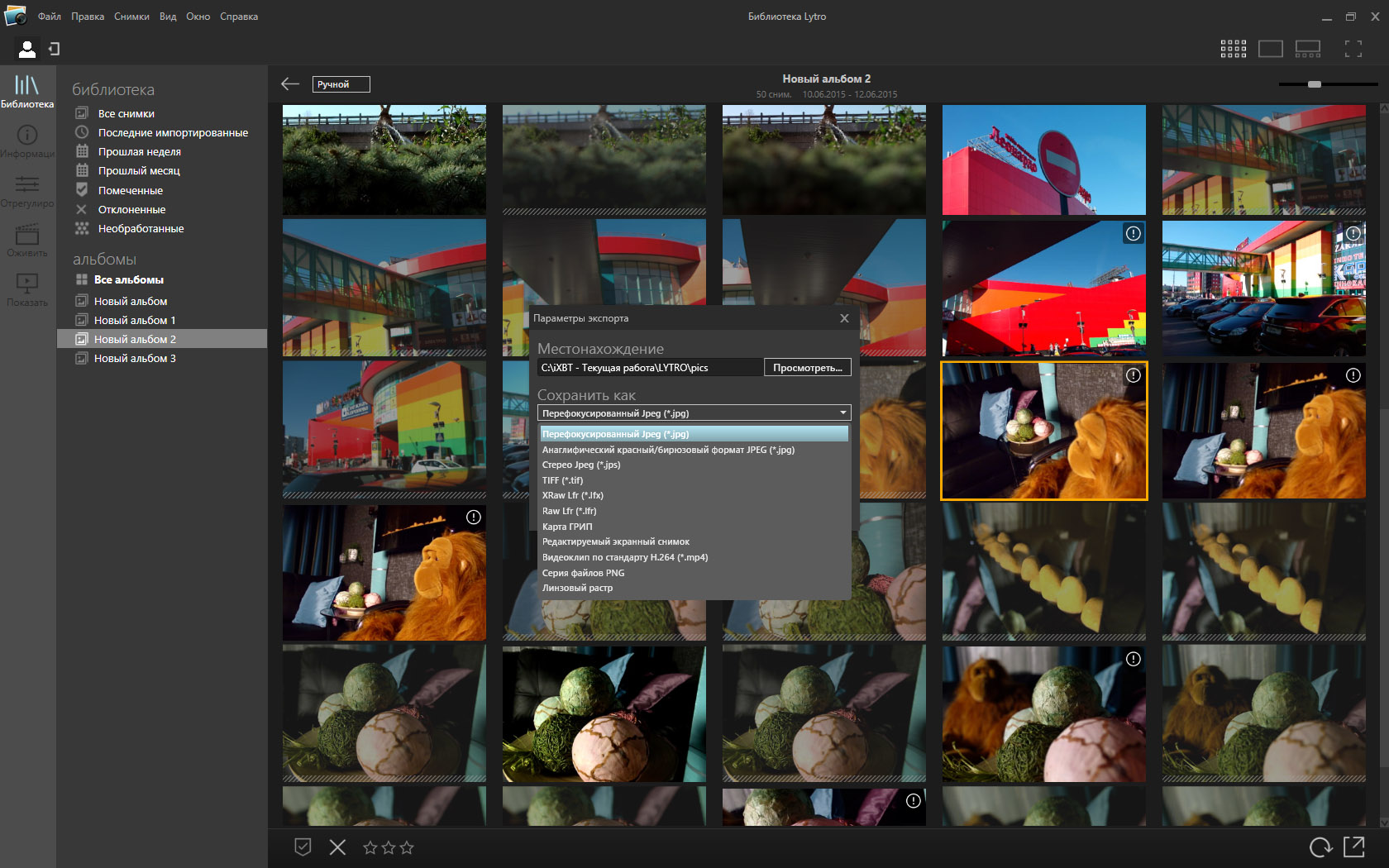Expand the Сохранить как format dropdown

pos(842,413)
